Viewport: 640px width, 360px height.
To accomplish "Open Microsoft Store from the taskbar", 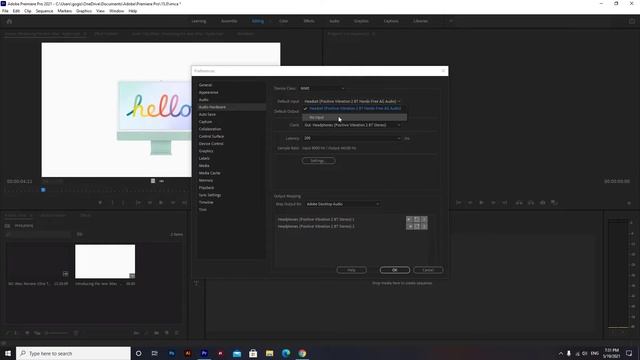I will point(253,353).
